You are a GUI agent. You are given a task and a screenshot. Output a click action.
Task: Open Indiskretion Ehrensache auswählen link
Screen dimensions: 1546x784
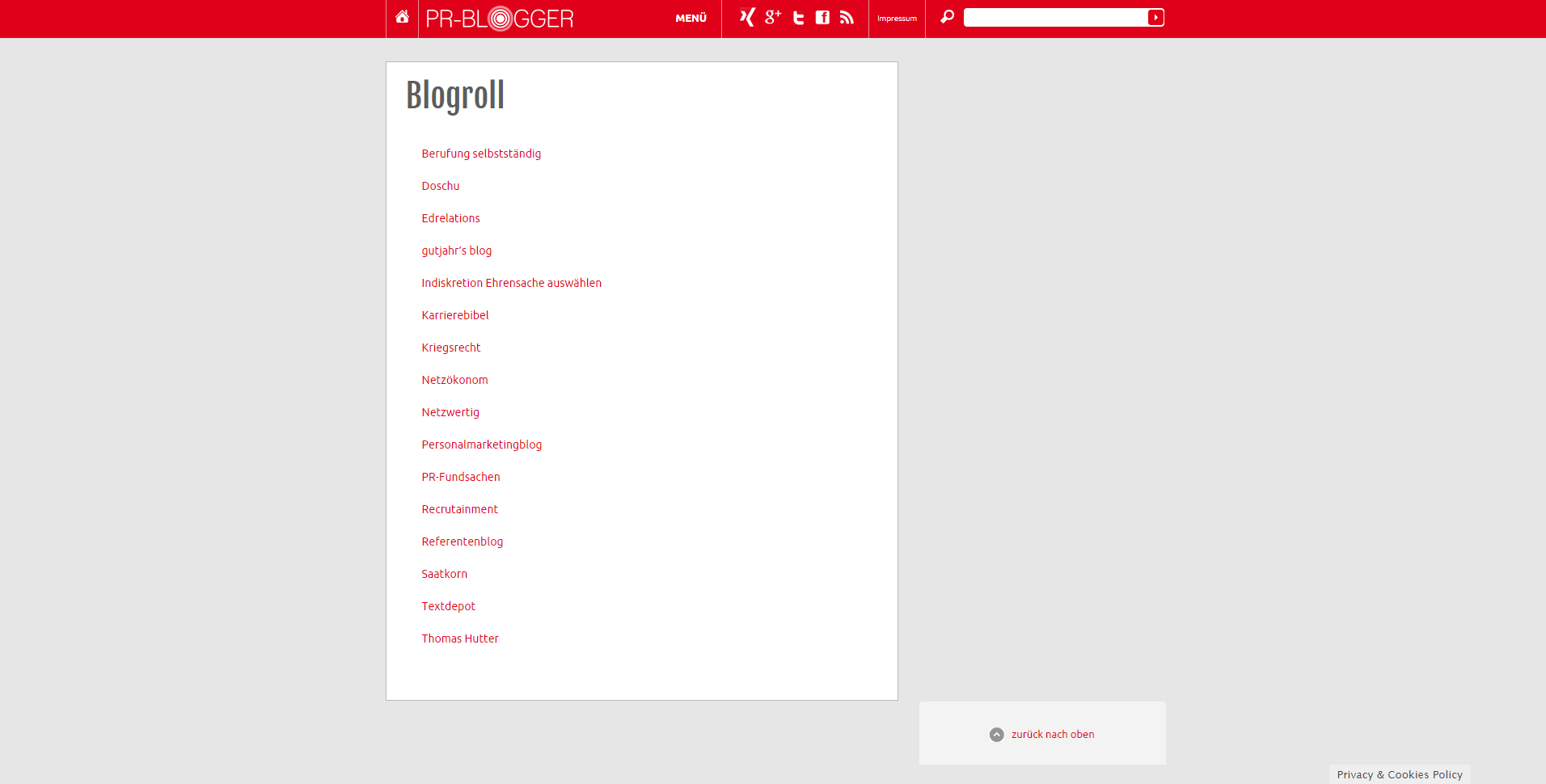coord(512,283)
